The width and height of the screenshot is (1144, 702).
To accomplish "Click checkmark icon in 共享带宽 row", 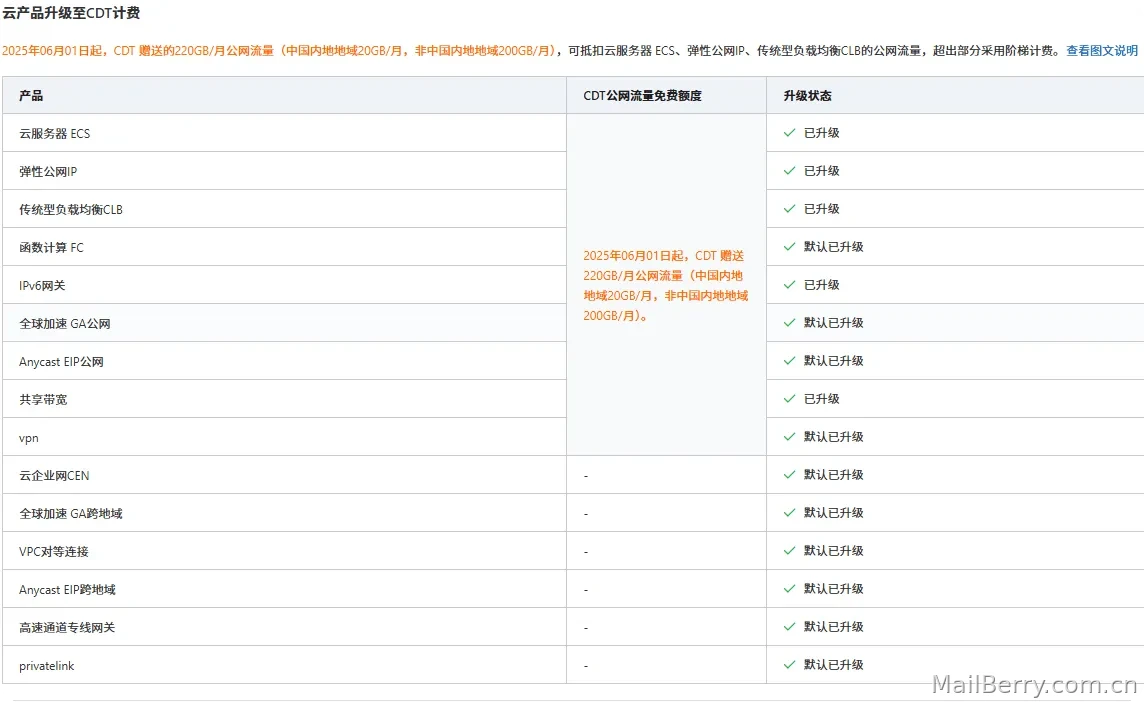I will point(789,398).
